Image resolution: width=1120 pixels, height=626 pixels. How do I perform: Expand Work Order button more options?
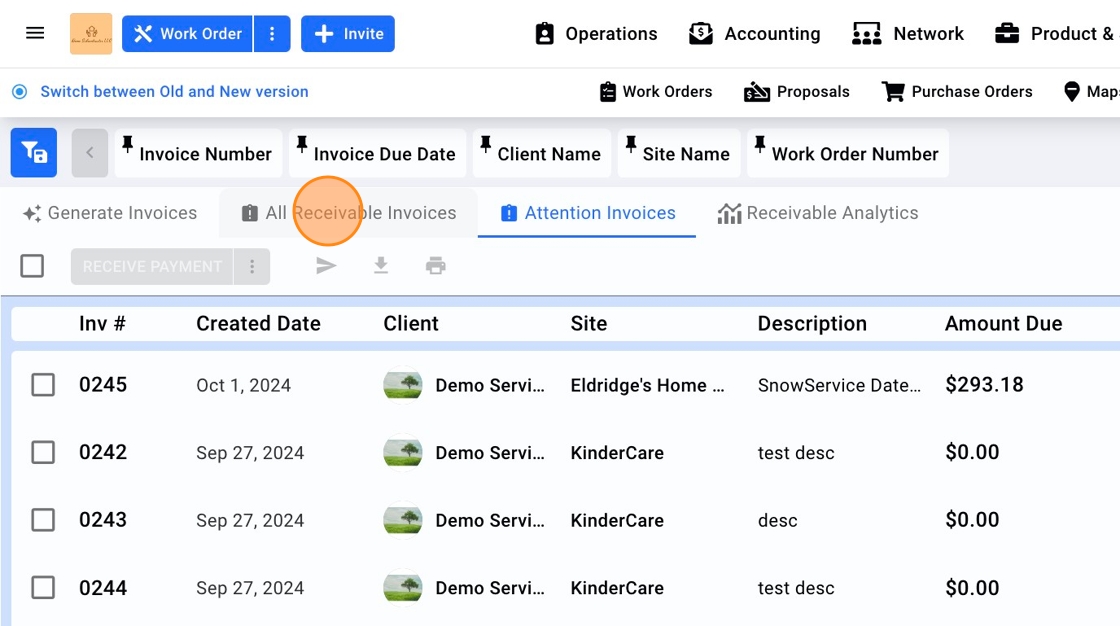point(272,34)
